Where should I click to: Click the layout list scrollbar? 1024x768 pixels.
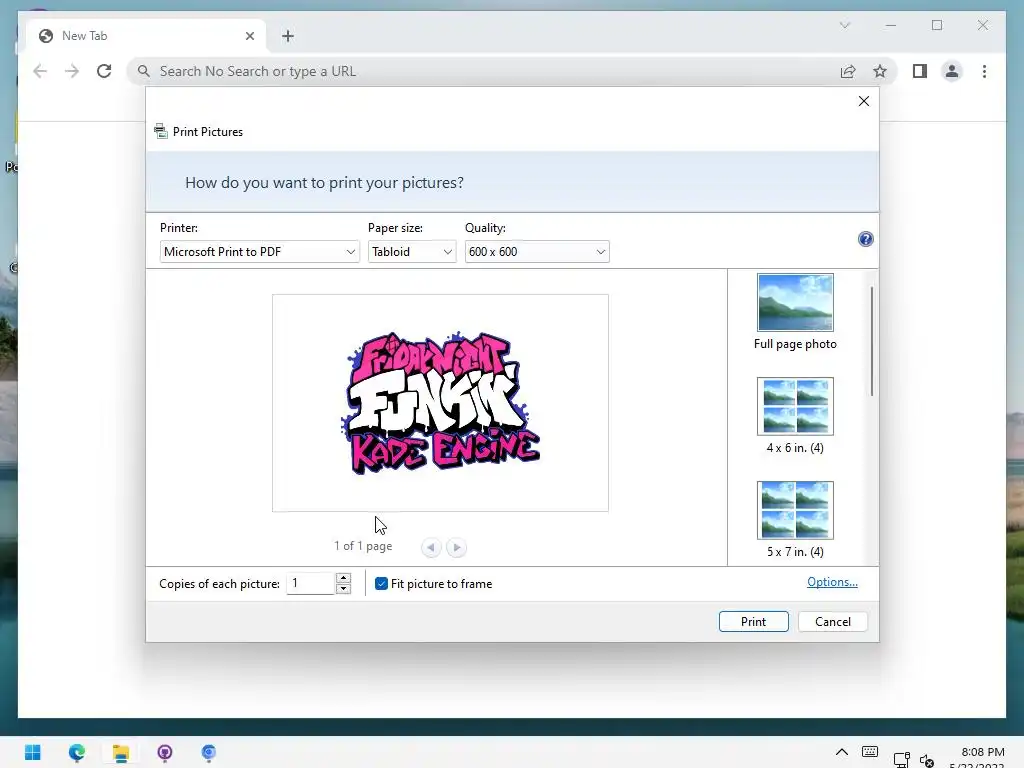872,340
